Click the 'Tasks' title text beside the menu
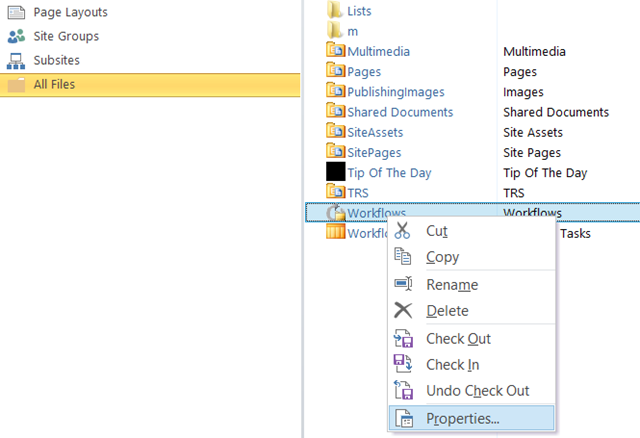This screenshot has height=438, width=640. 575,233
